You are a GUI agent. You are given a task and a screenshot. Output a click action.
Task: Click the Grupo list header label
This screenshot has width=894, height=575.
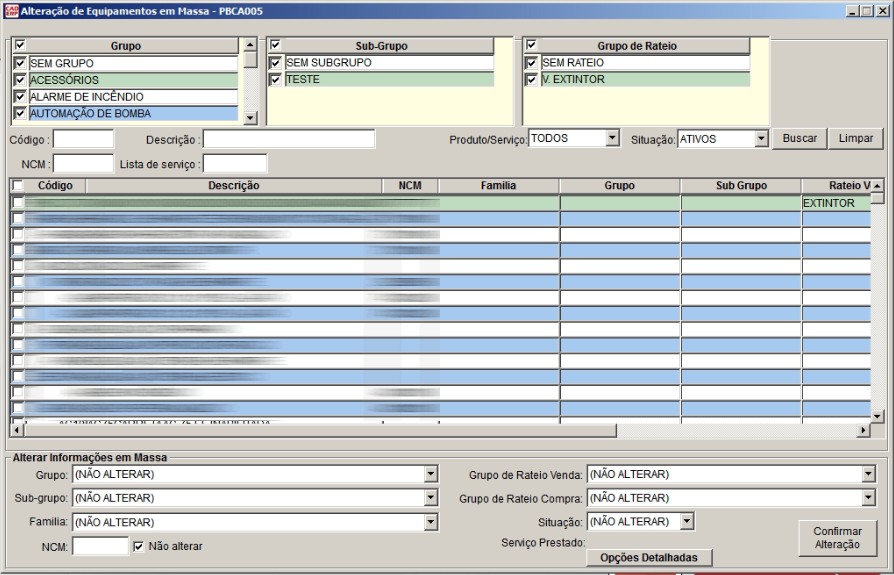point(125,46)
